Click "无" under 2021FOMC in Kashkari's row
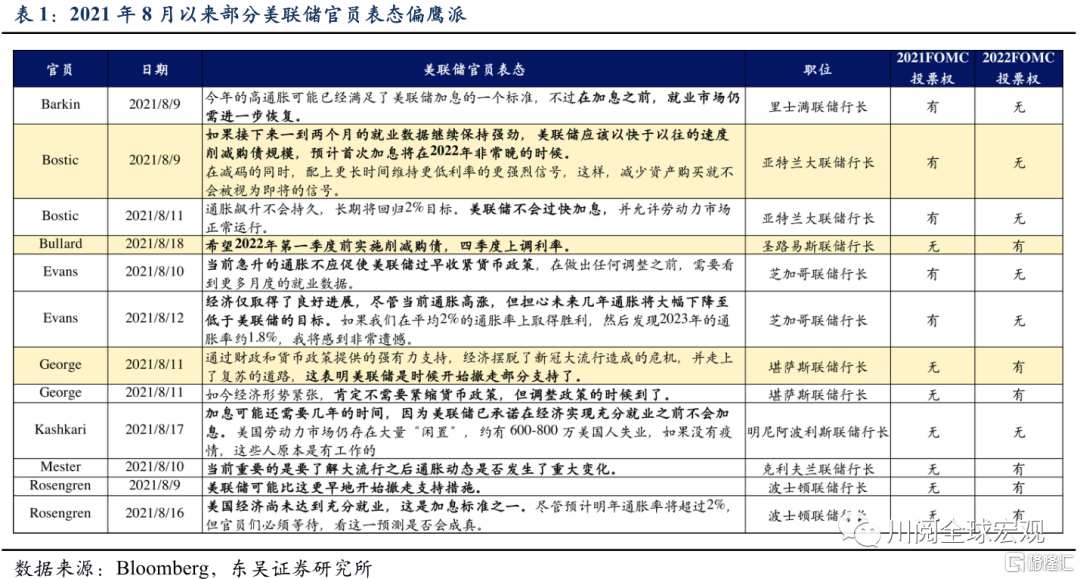 point(932,432)
